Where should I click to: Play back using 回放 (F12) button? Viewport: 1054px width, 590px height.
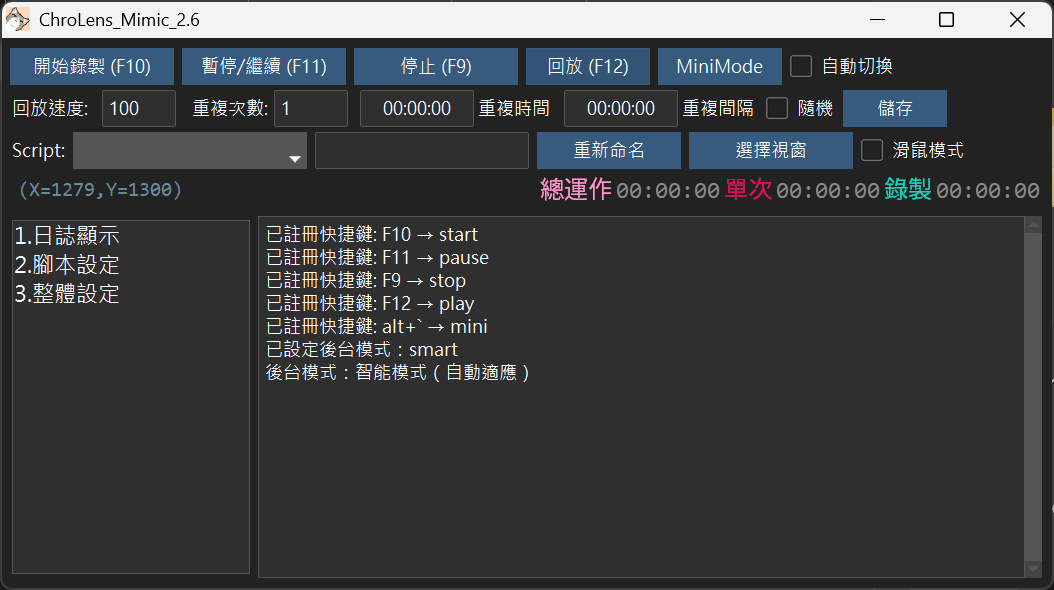click(588, 67)
